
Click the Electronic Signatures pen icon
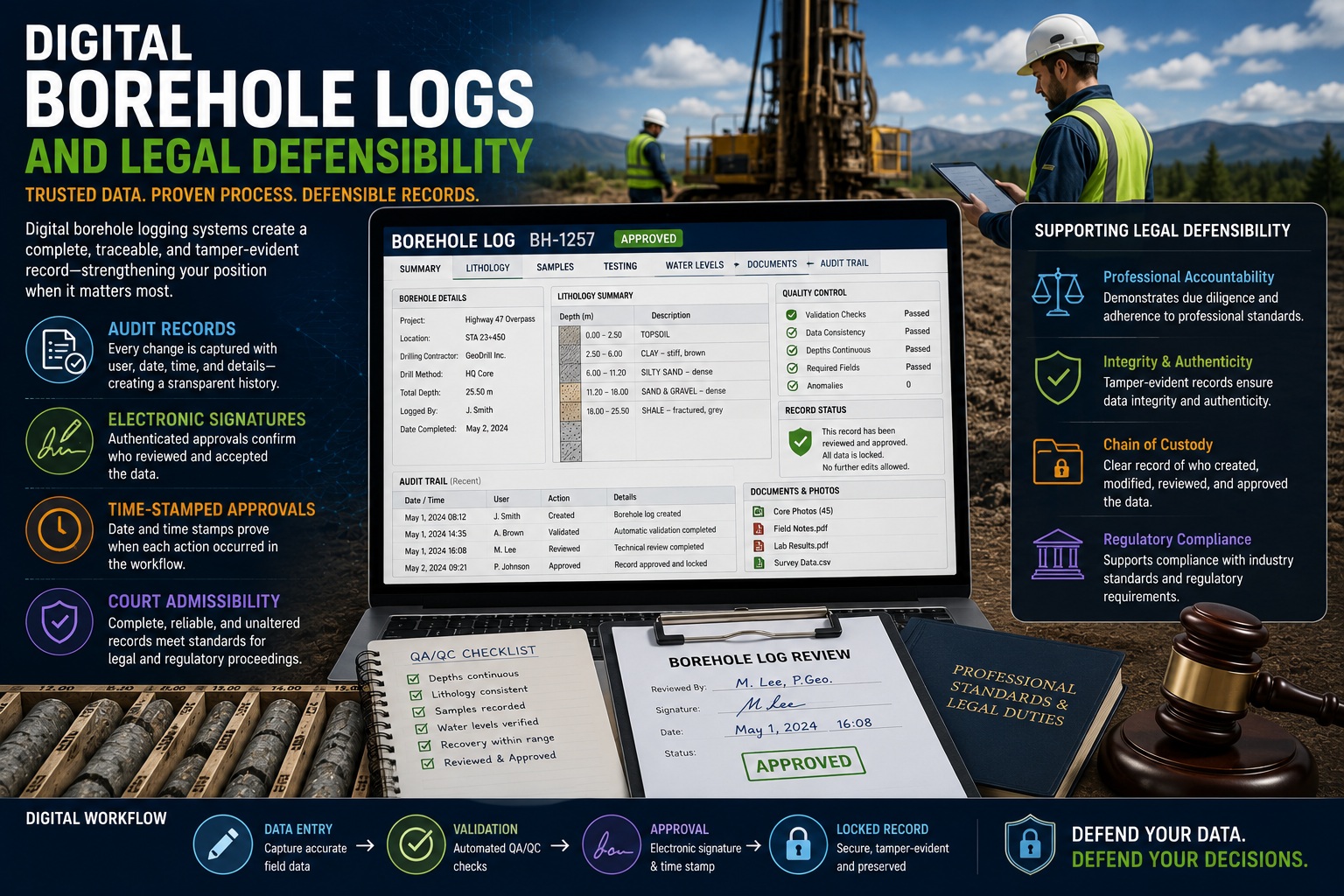59,441
